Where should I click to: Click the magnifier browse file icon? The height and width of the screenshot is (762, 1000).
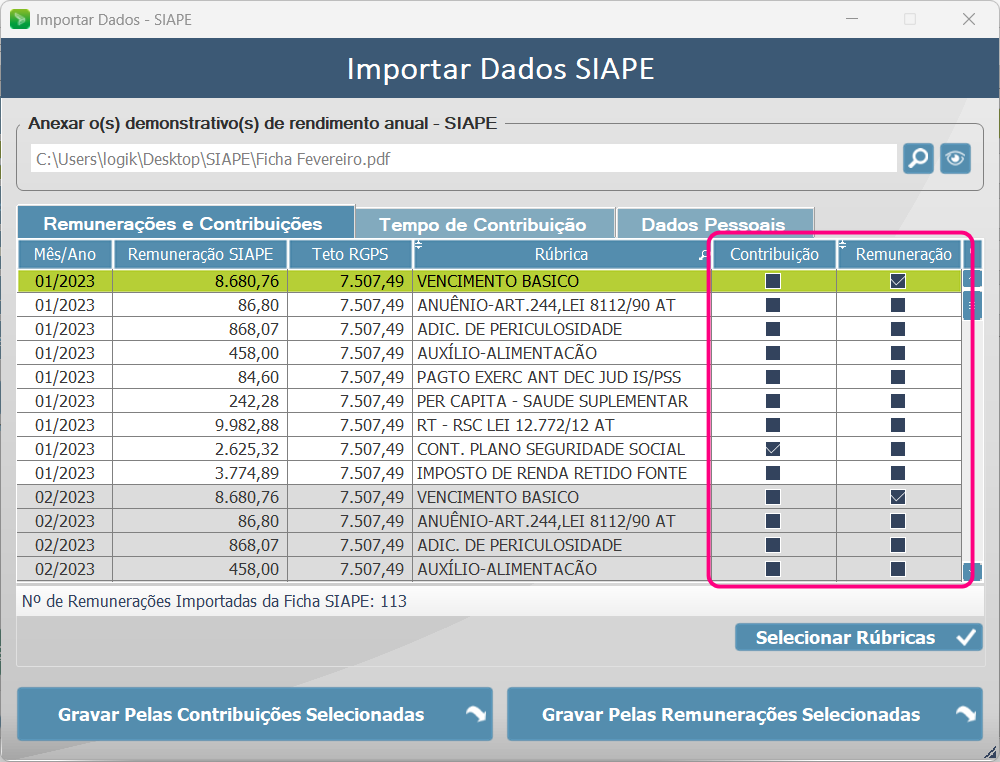tap(918, 158)
